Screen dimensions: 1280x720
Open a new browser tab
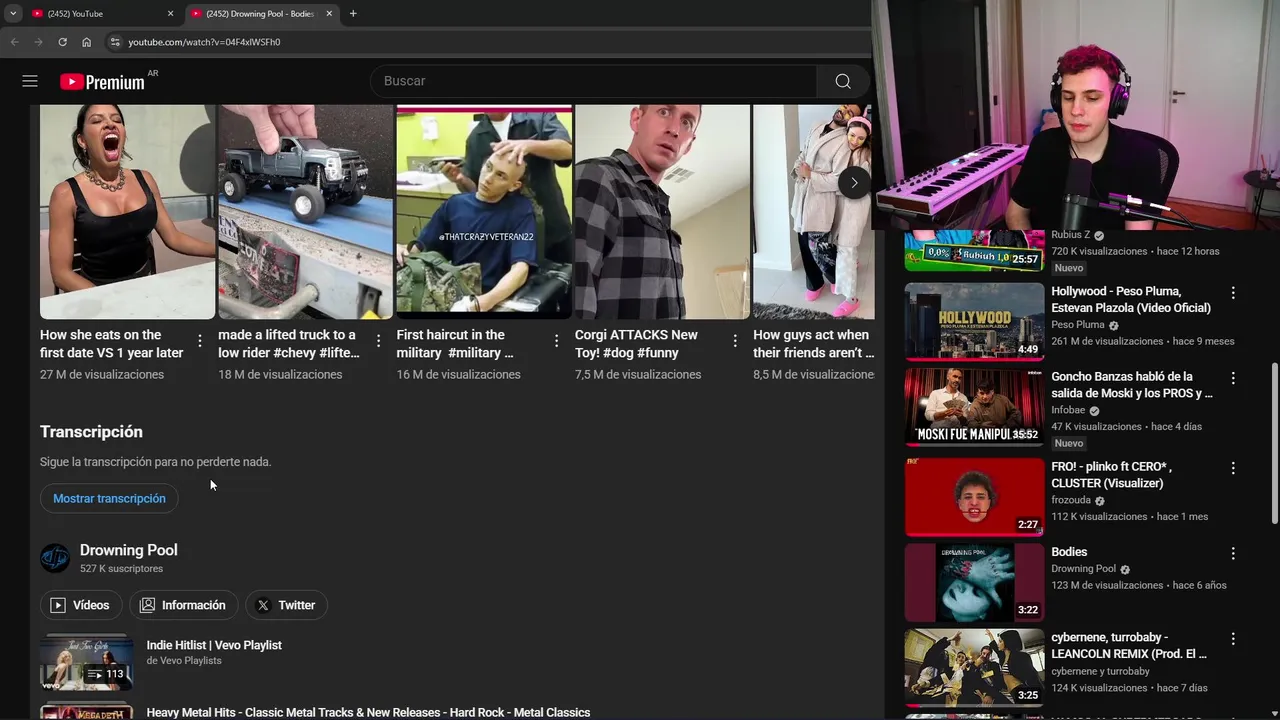[353, 14]
